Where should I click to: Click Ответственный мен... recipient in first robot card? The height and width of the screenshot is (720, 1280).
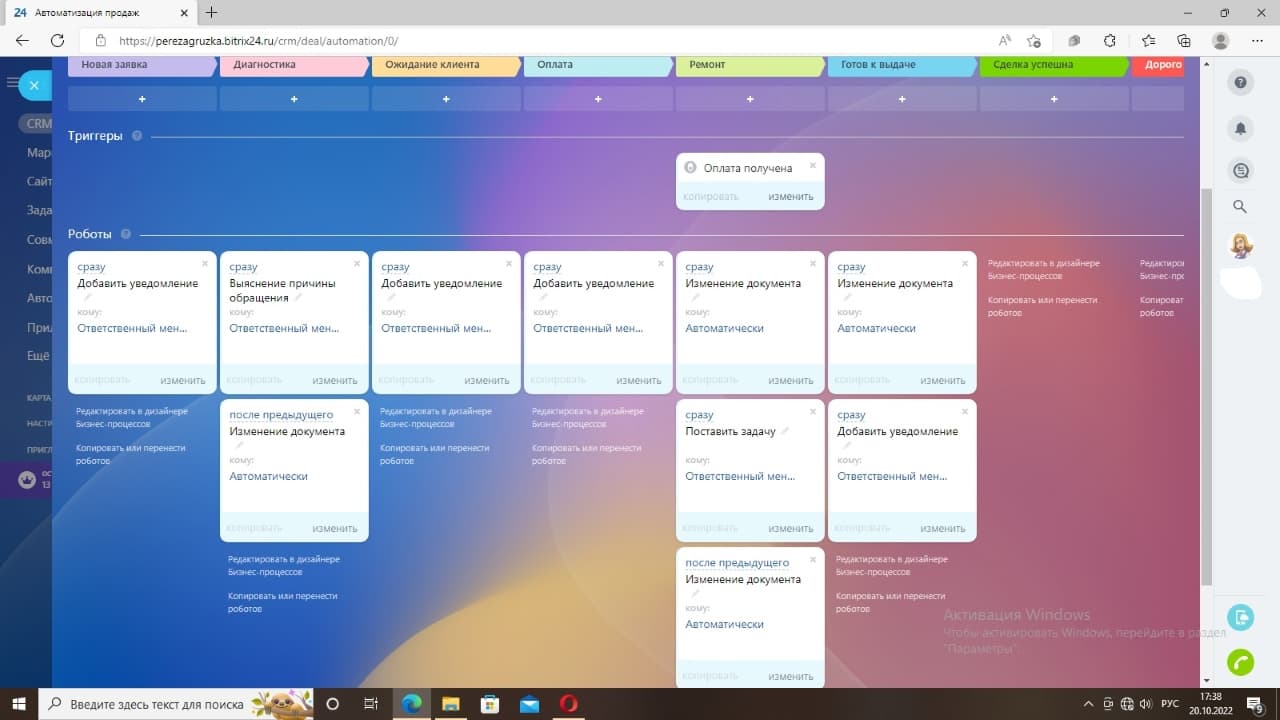pos(132,328)
